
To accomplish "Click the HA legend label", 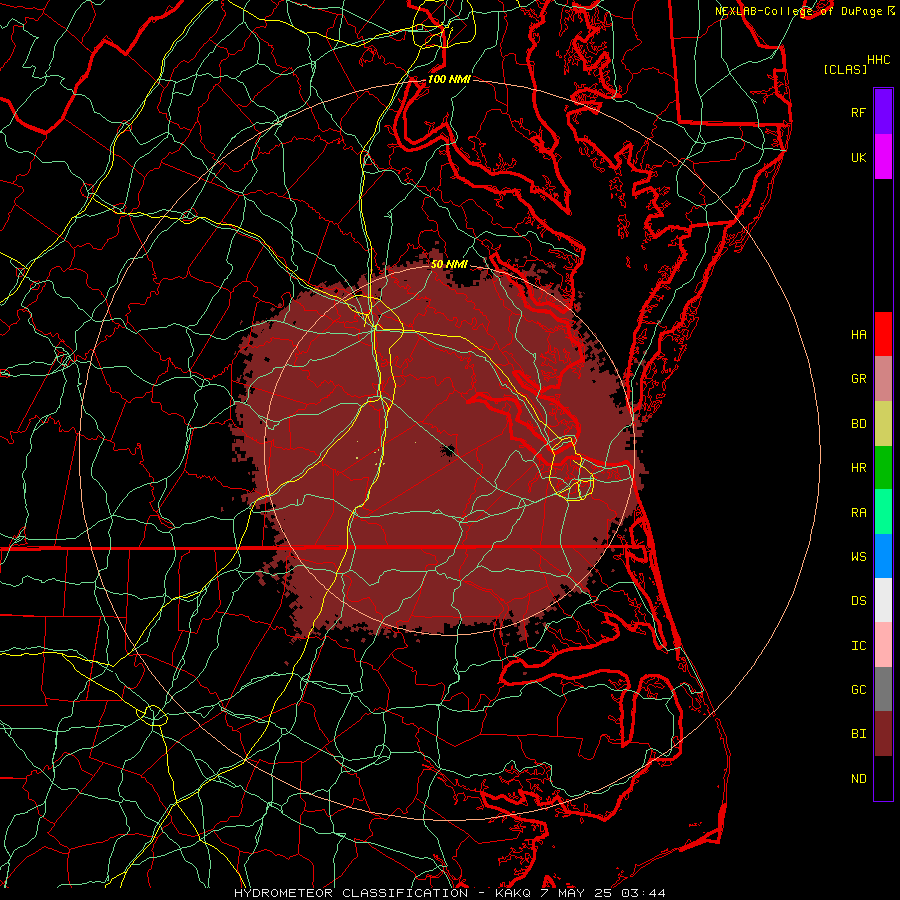I will click(x=858, y=334).
